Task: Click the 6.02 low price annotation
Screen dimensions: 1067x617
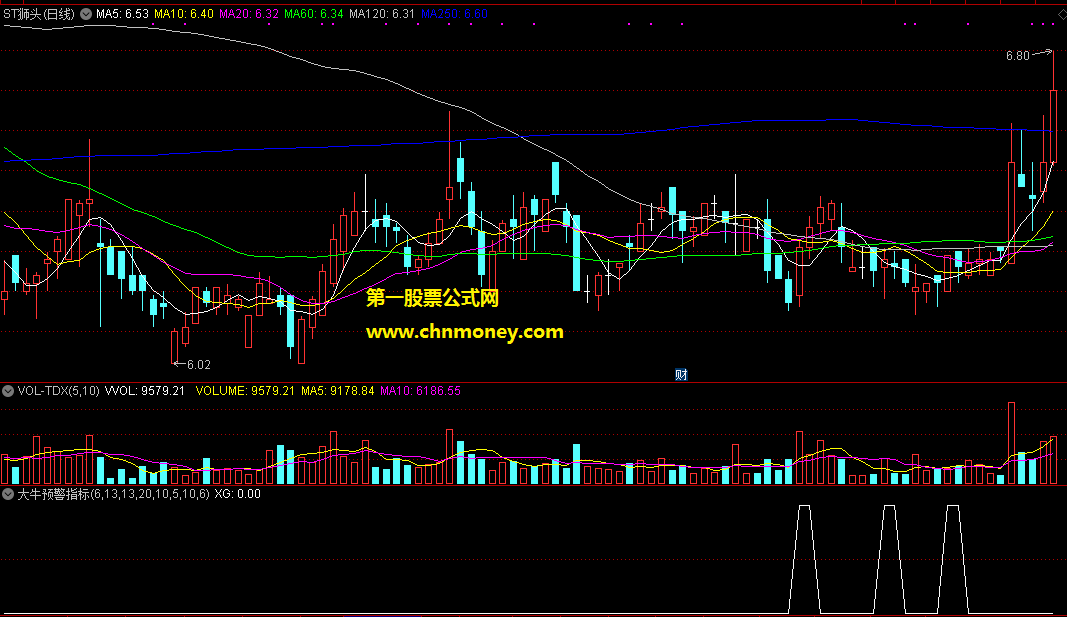Action: point(199,365)
